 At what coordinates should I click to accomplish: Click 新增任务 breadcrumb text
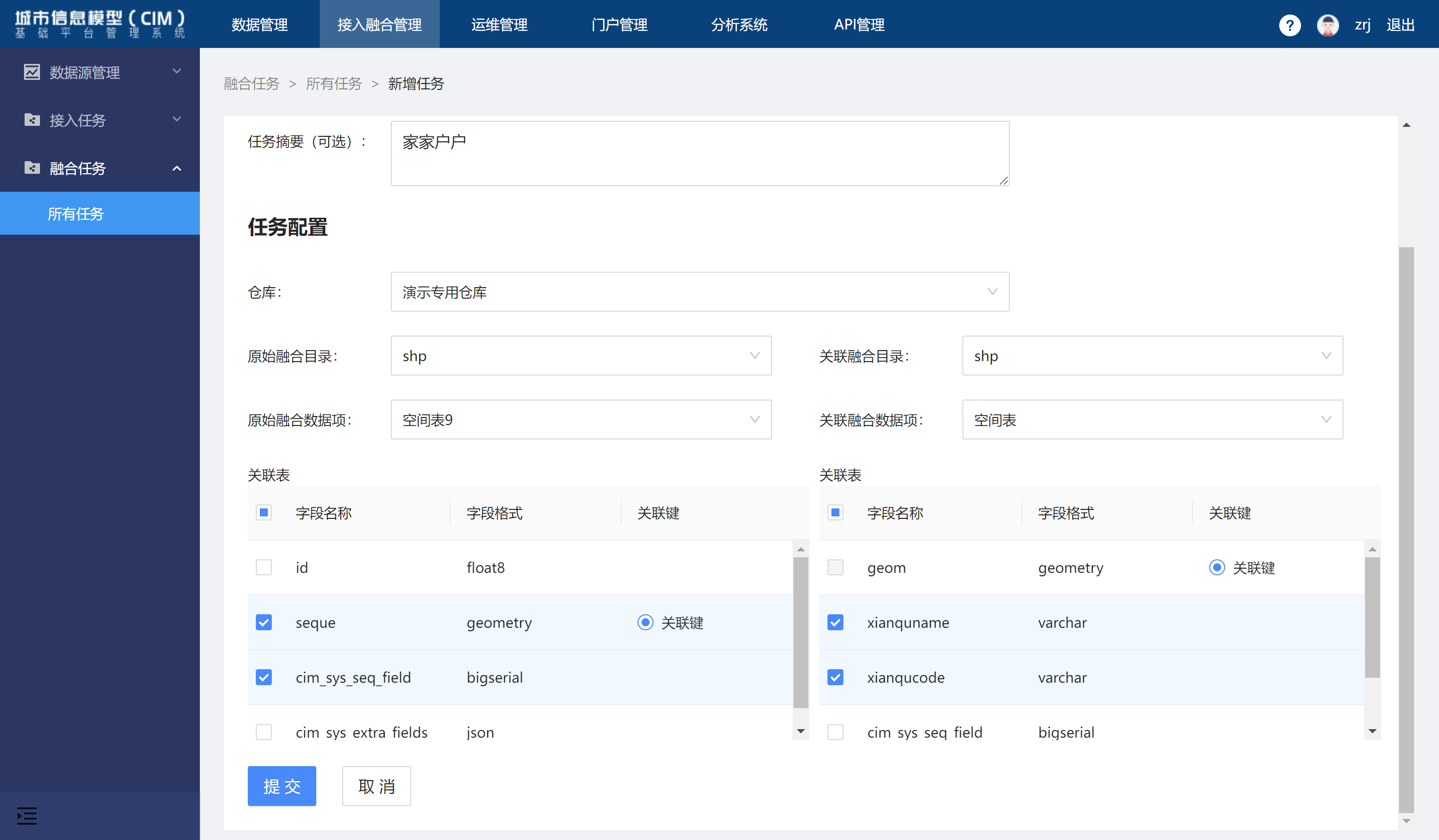(x=416, y=83)
